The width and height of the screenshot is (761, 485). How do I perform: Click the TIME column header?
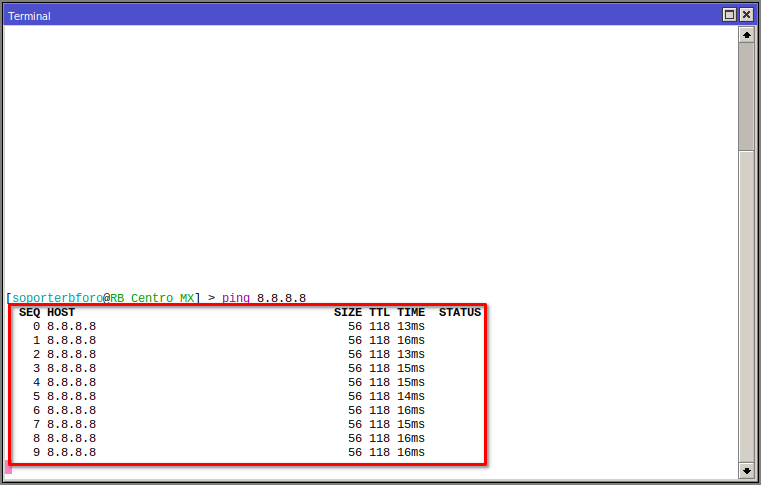[411, 313]
